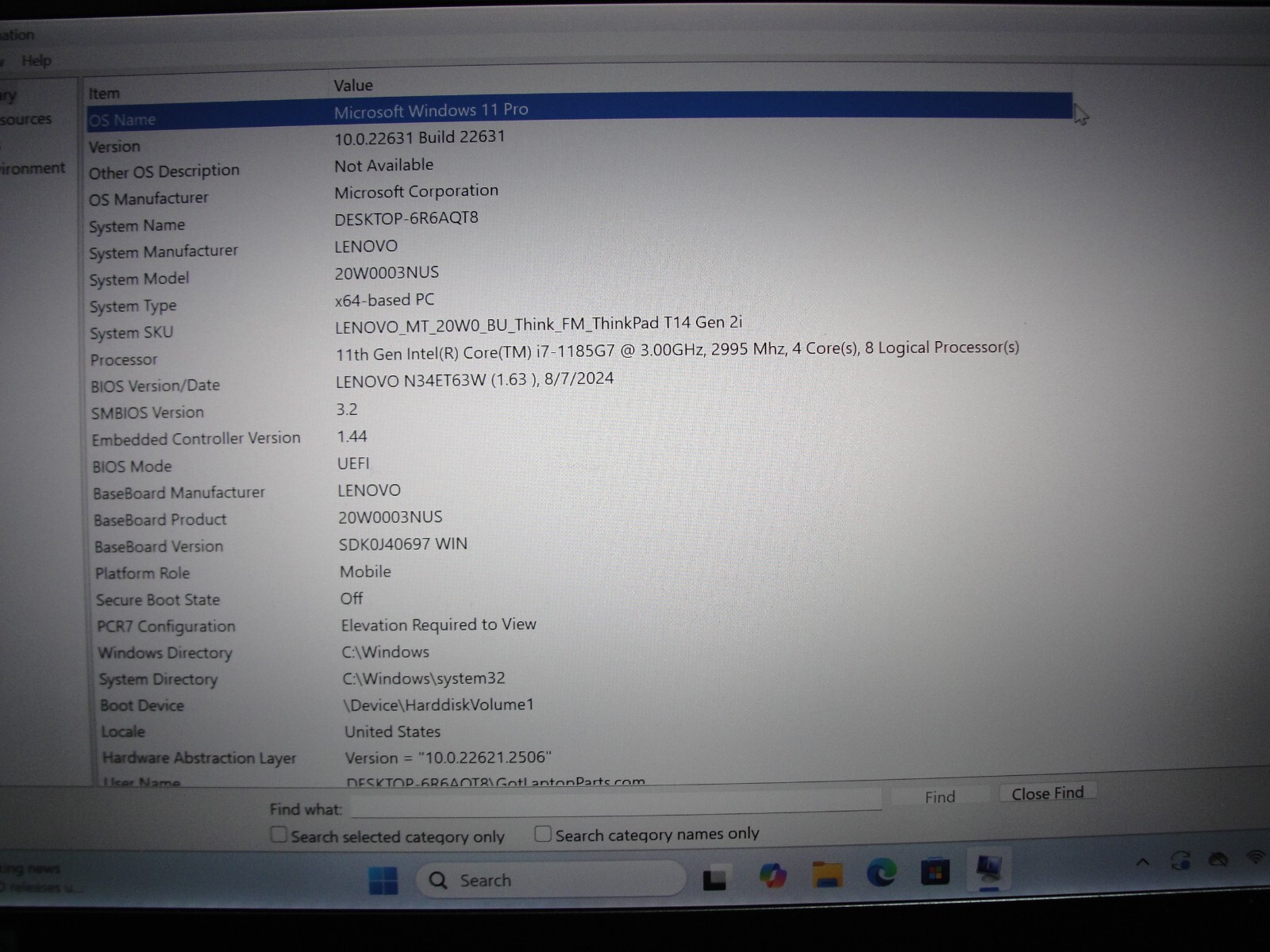Open the Help menu
The image size is (1270, 952).
click(37, 60)
